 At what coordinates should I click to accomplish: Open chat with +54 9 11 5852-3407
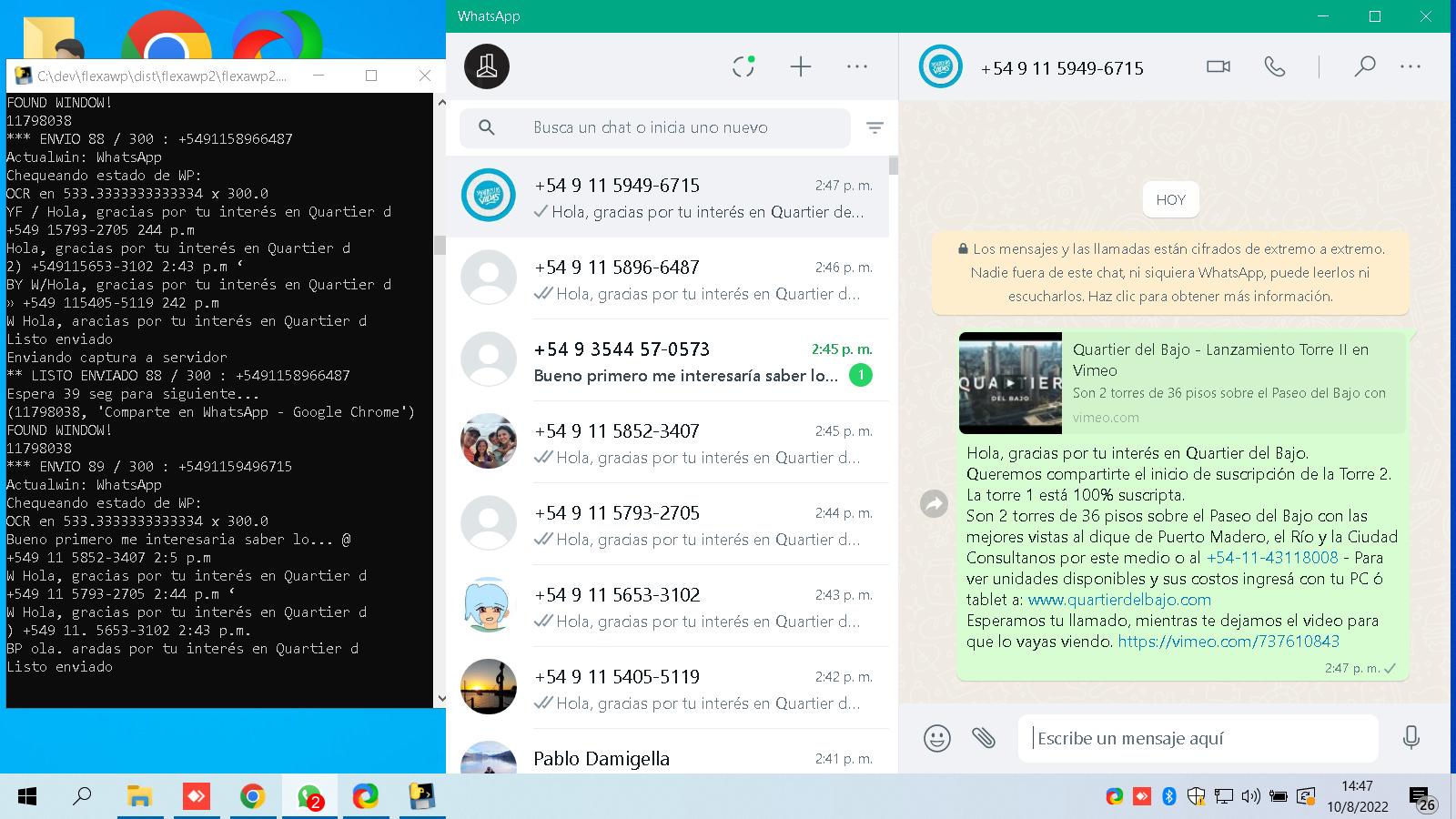coord(667,442)
